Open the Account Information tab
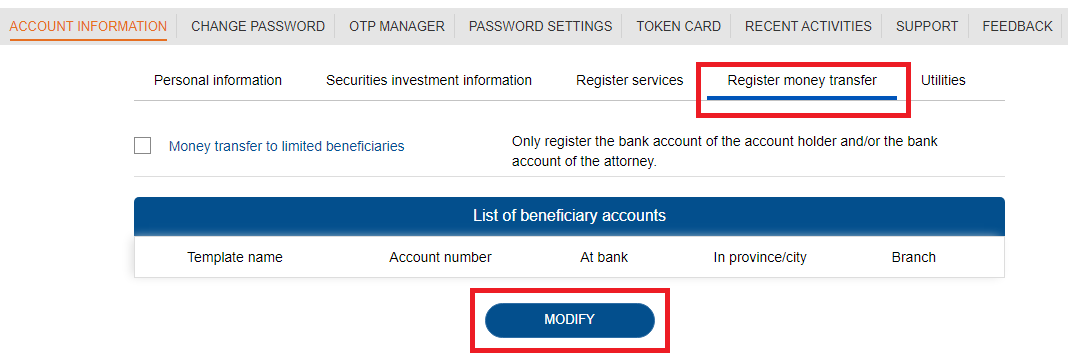 click(88, 27)
